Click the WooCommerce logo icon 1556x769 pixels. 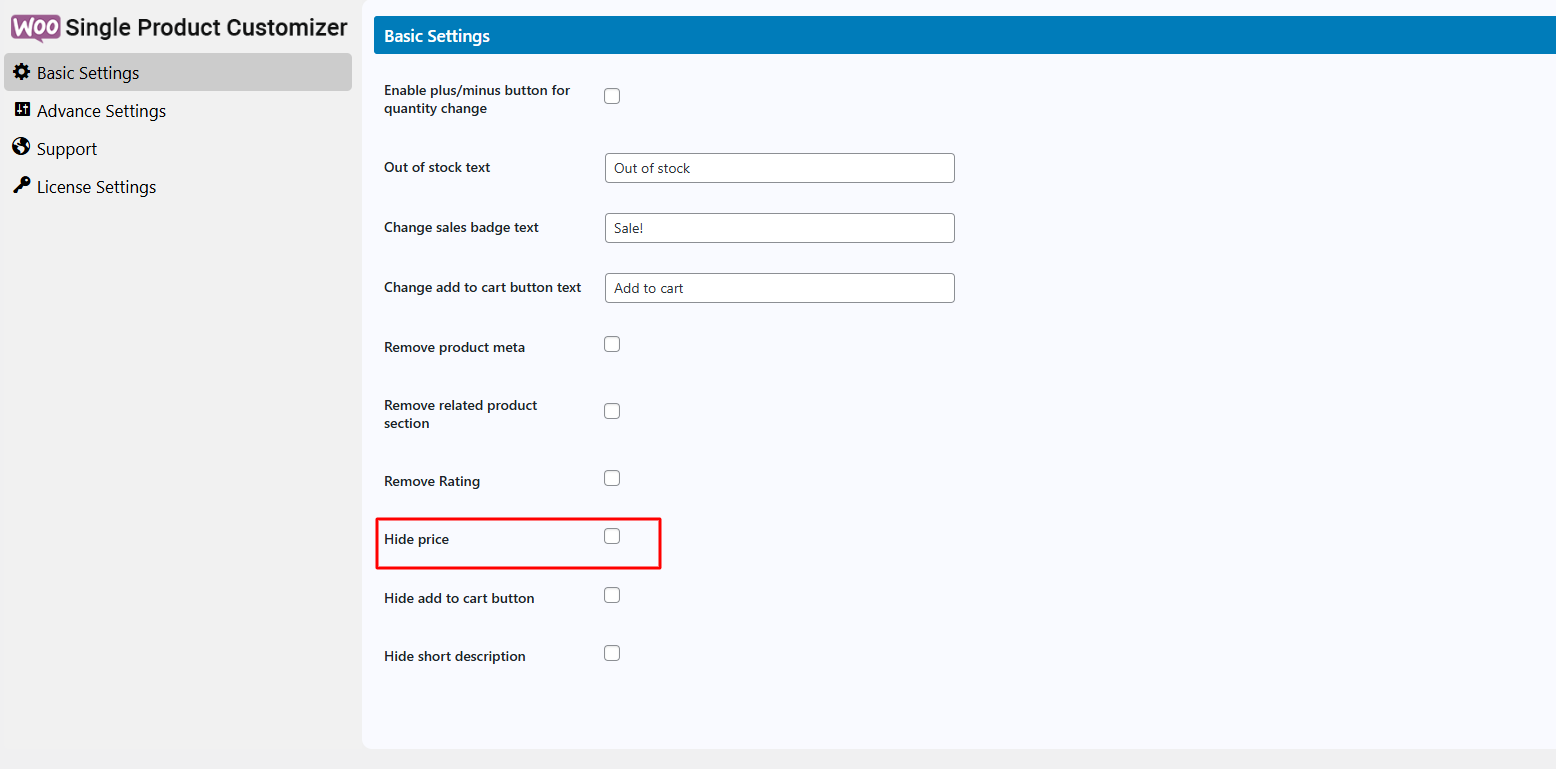(x=36, y=29)
